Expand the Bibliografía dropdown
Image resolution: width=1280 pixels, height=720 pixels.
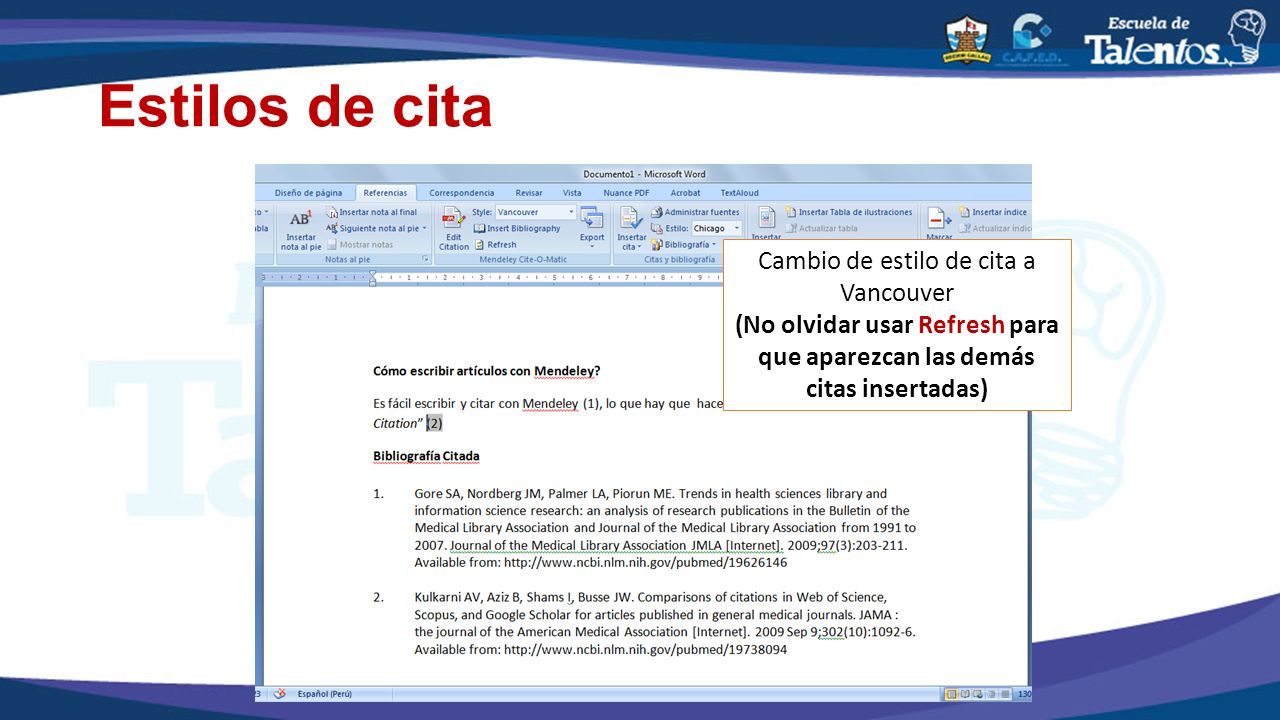pos(684,244)
